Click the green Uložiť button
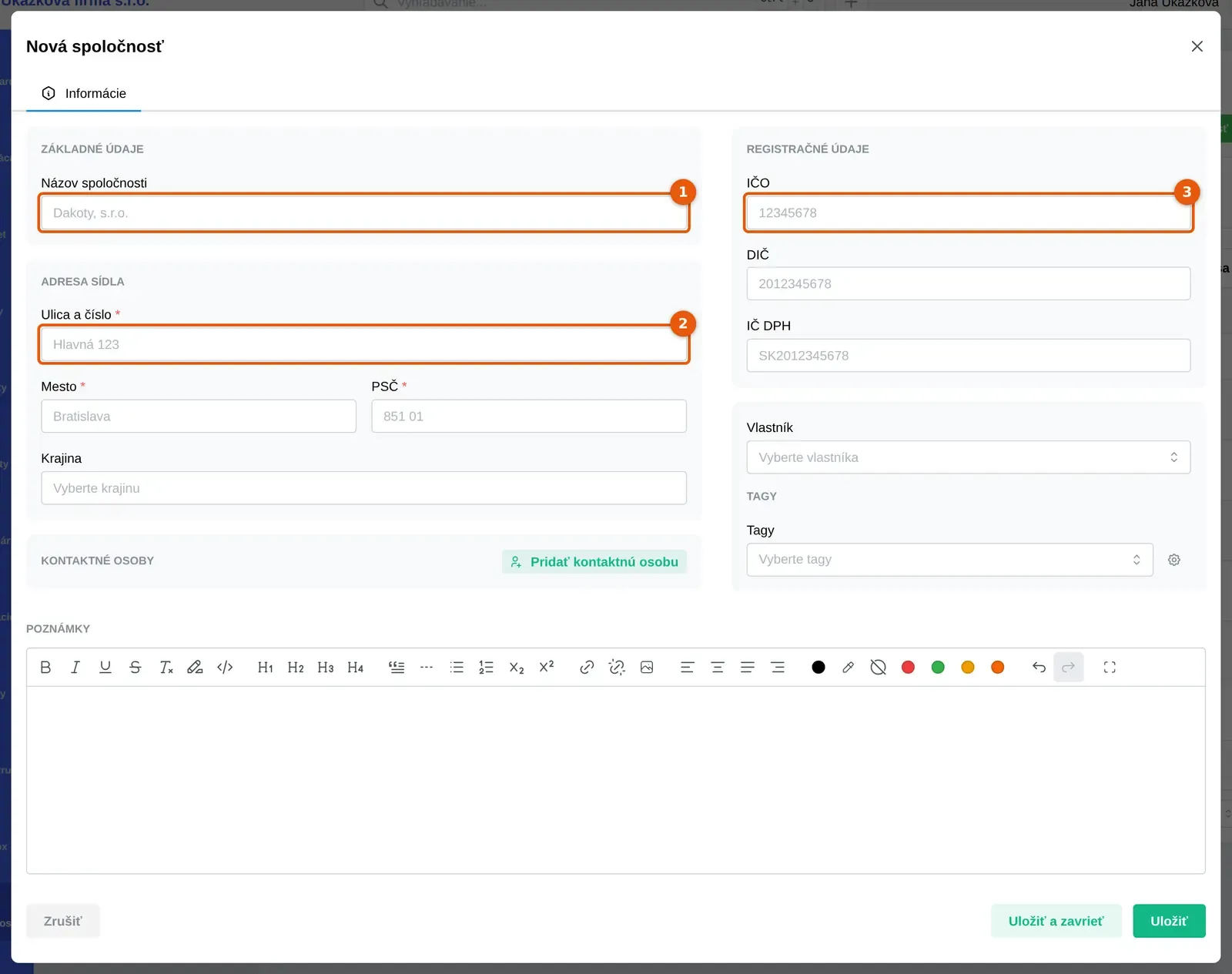Viewport: 1232px width, 974px height. 1169,921
